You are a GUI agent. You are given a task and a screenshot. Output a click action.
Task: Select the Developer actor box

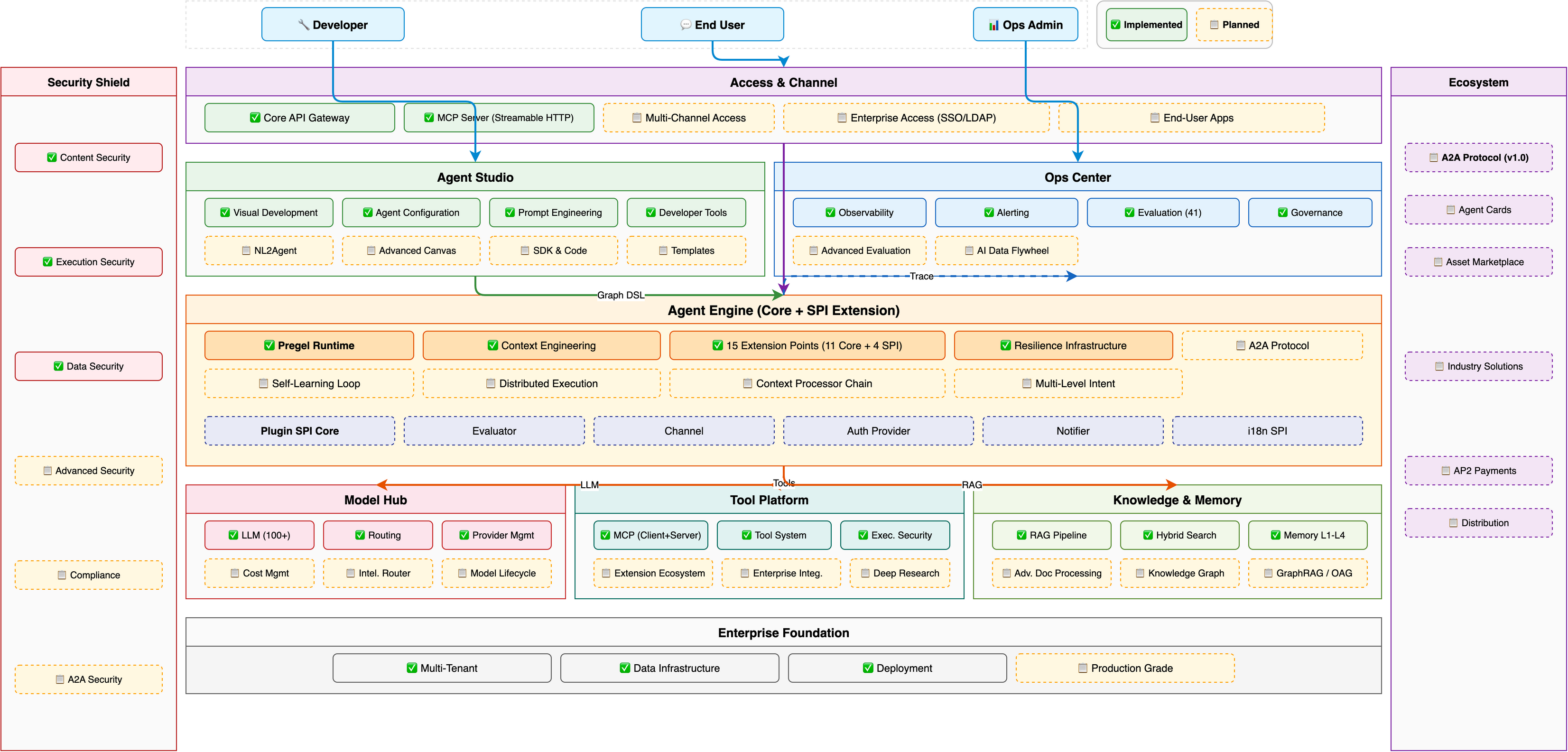click(333, 24)
